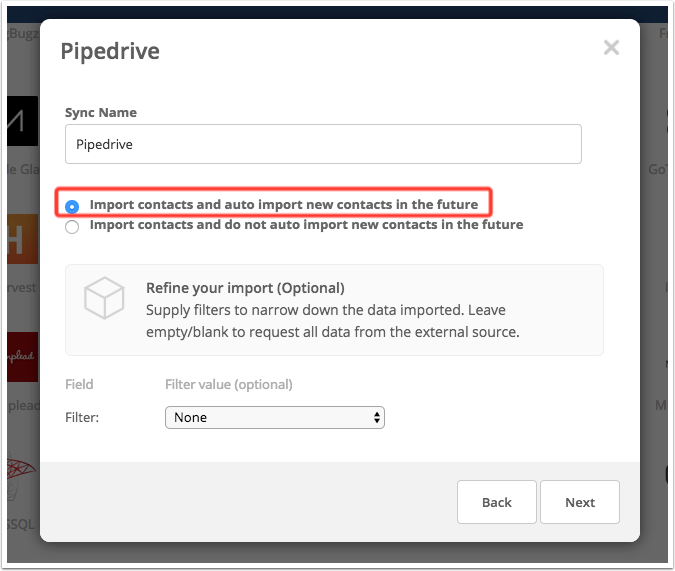Focus the Sync Name input field

[x=323, y=144]
